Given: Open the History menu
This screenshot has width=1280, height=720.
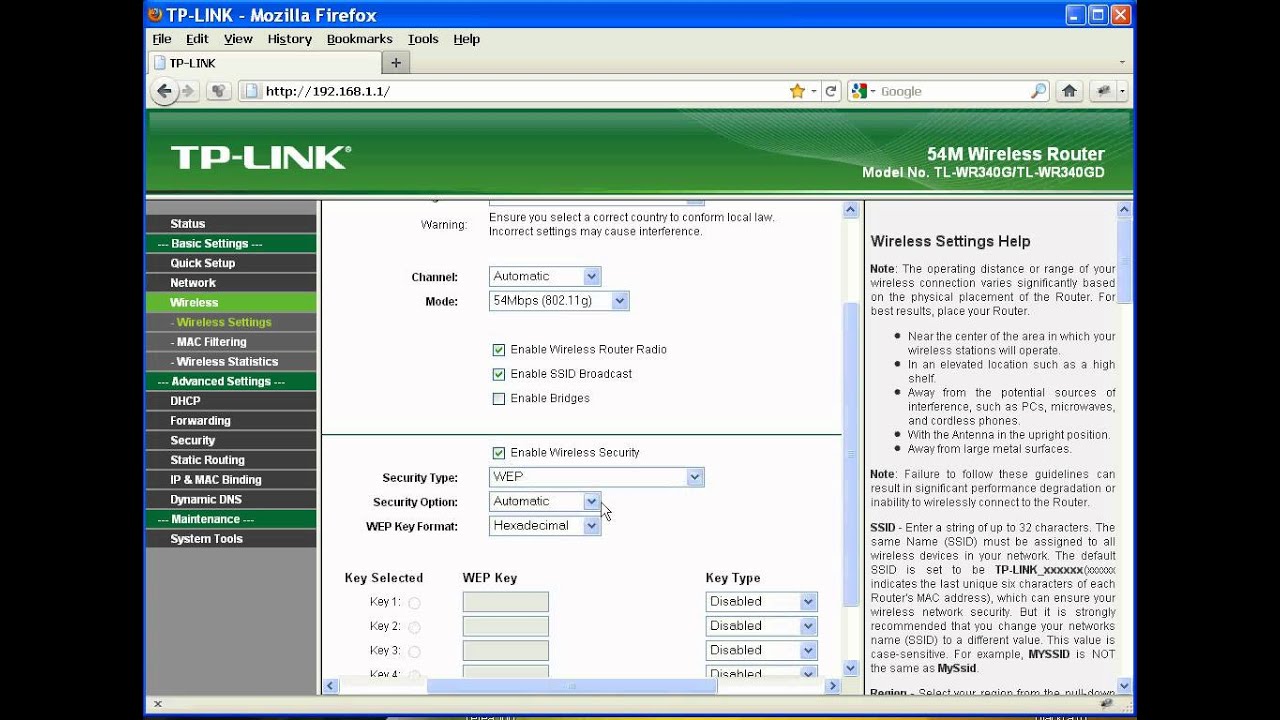Looking at the screenshot, I should click(x=290, y=39).
